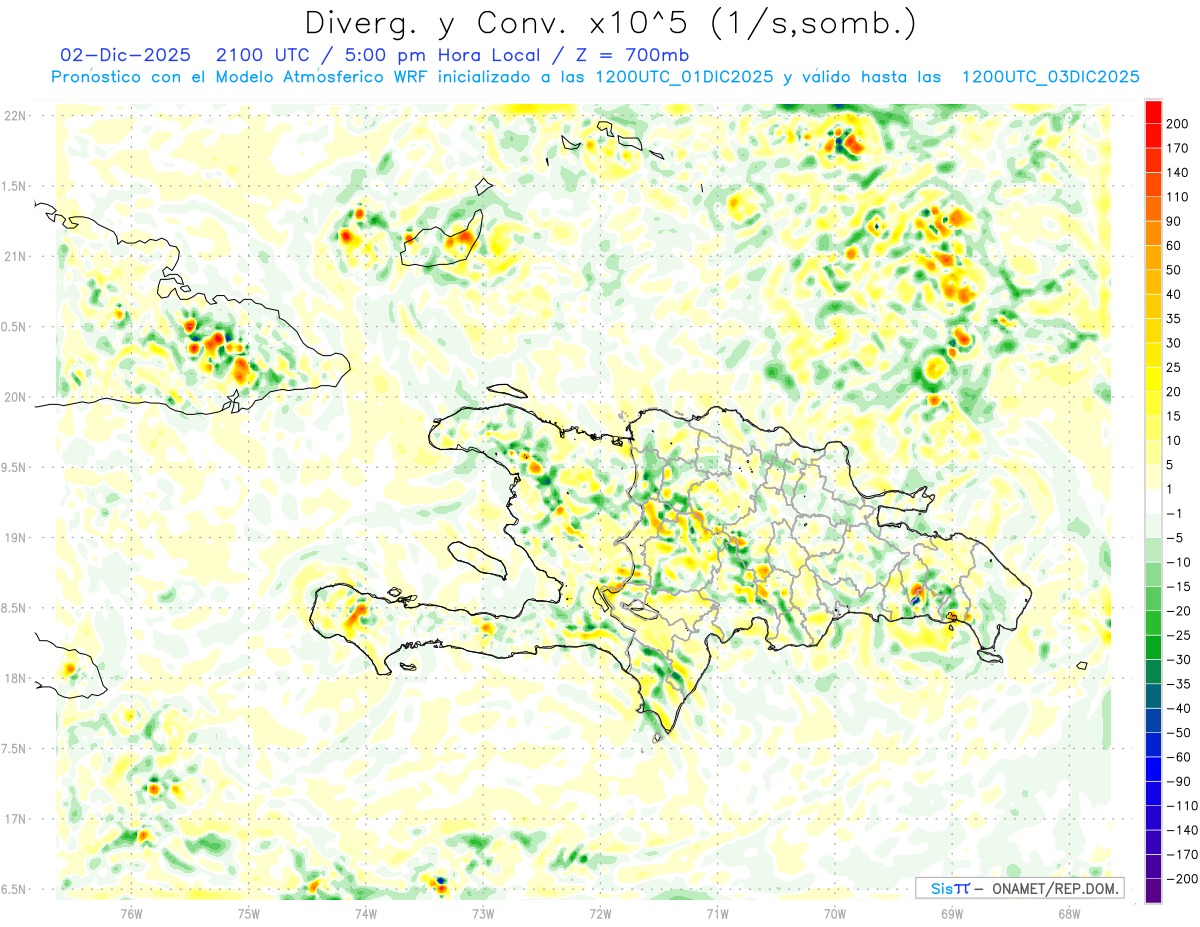Click the "-90" colorbar label
1200x927 pixels.
click(x=1181, y=782)
